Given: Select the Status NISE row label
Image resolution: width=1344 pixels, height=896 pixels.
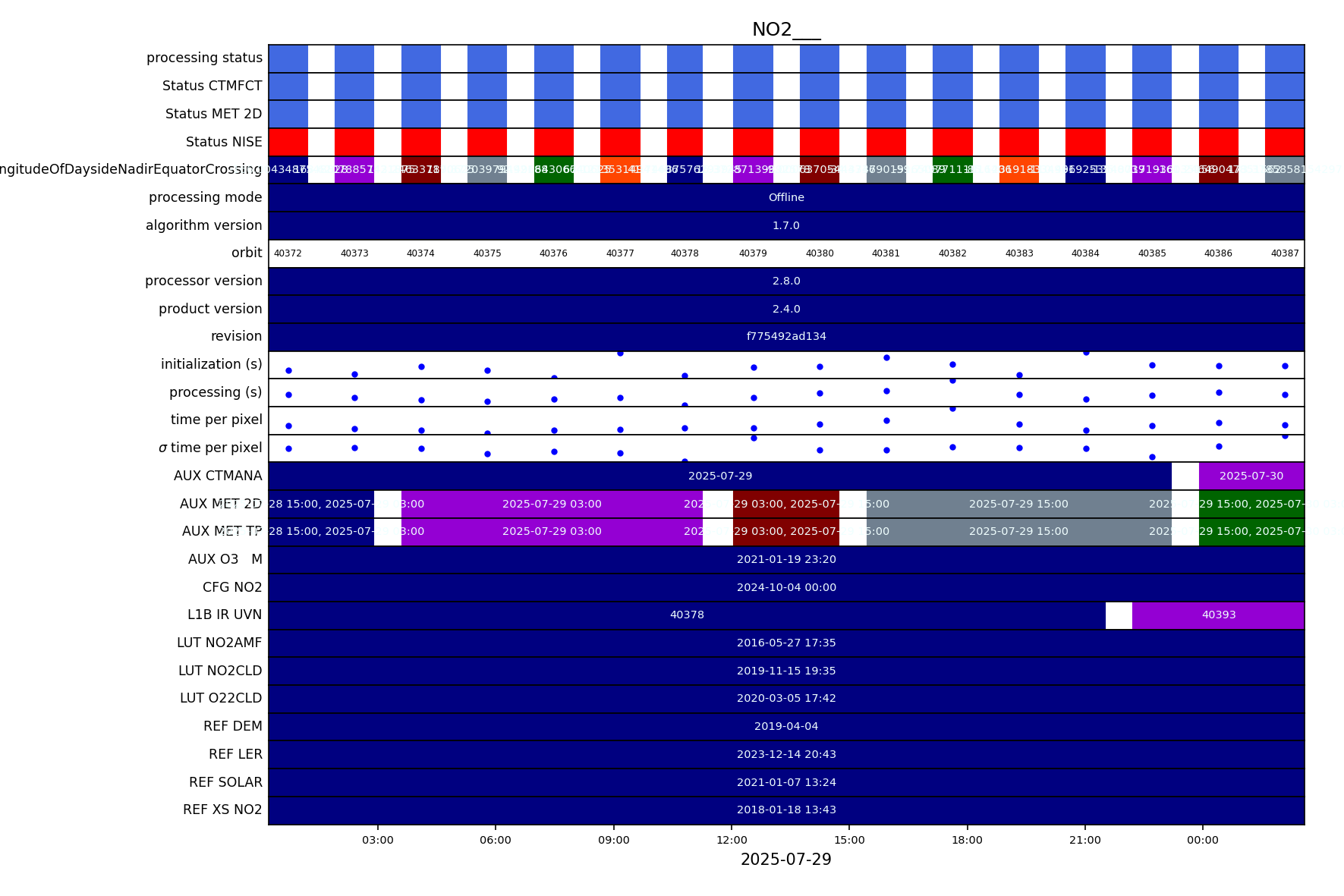Looking at the screenshot, I should (224, 143).
